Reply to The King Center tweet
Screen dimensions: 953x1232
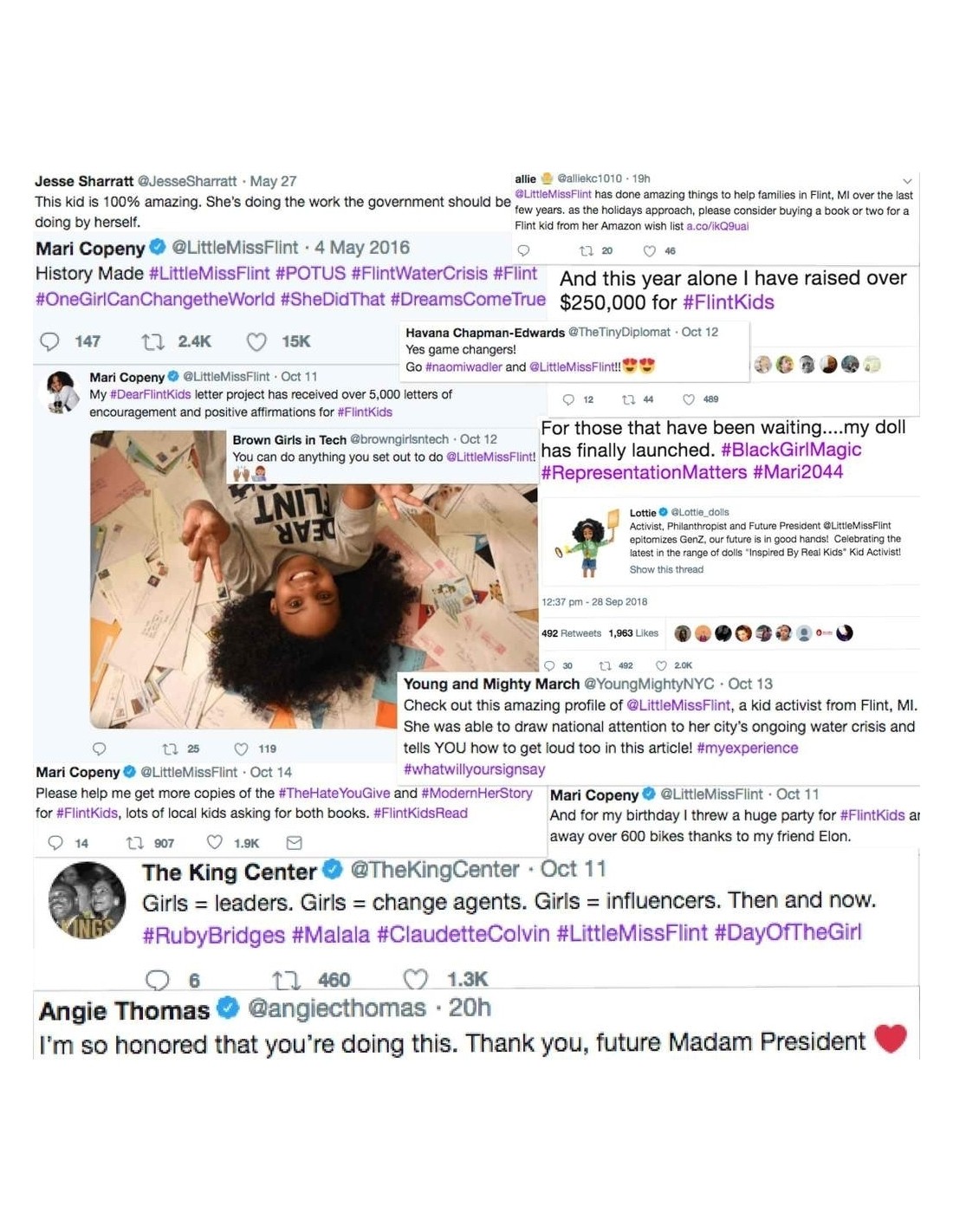[x=157, y=980]
